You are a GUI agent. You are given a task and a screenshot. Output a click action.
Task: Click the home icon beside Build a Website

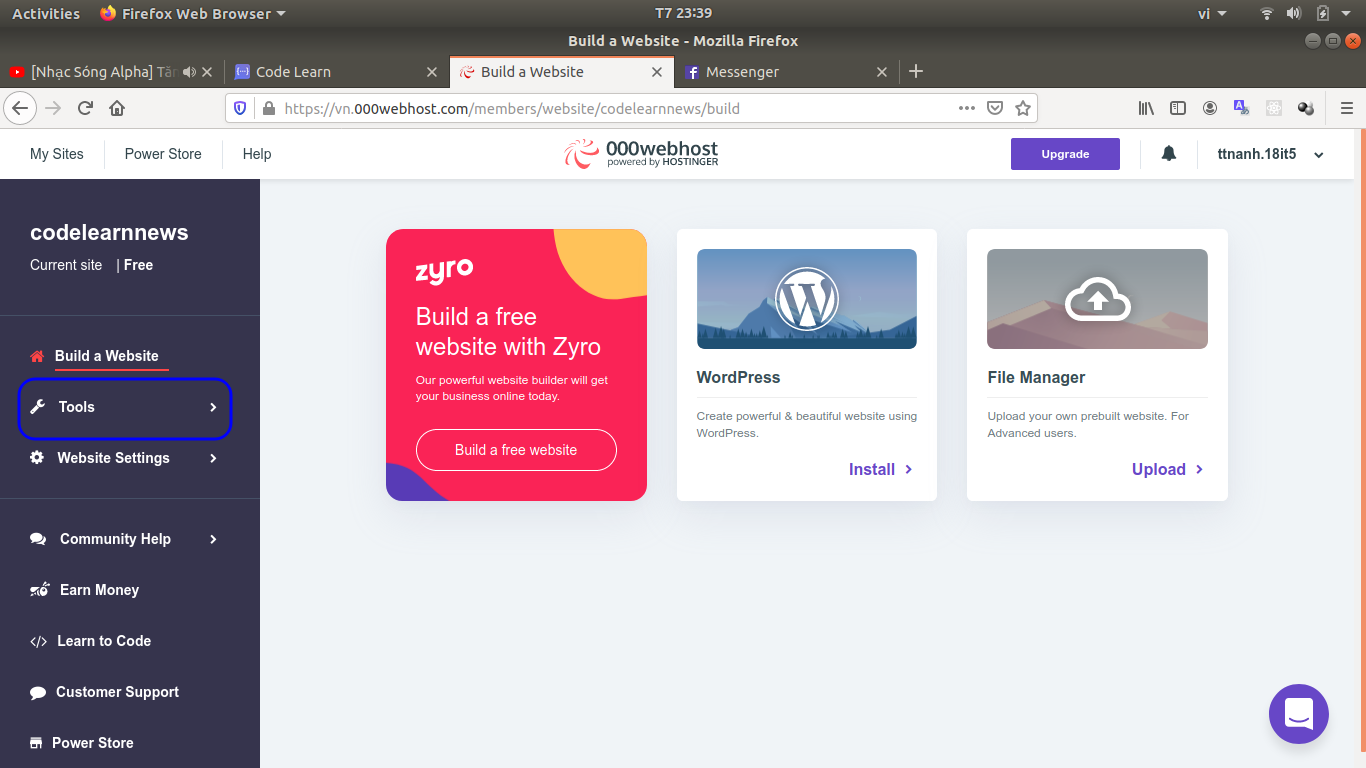(x=37, y=356)
